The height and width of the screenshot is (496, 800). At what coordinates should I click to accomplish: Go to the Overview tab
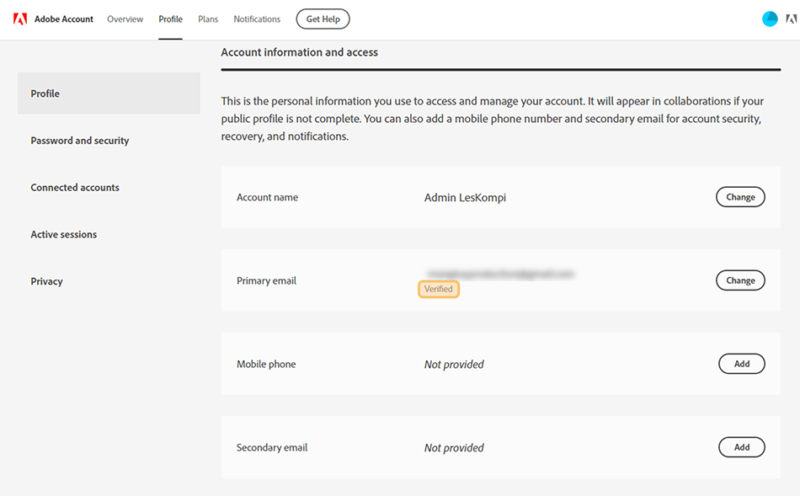coord(125,19)
